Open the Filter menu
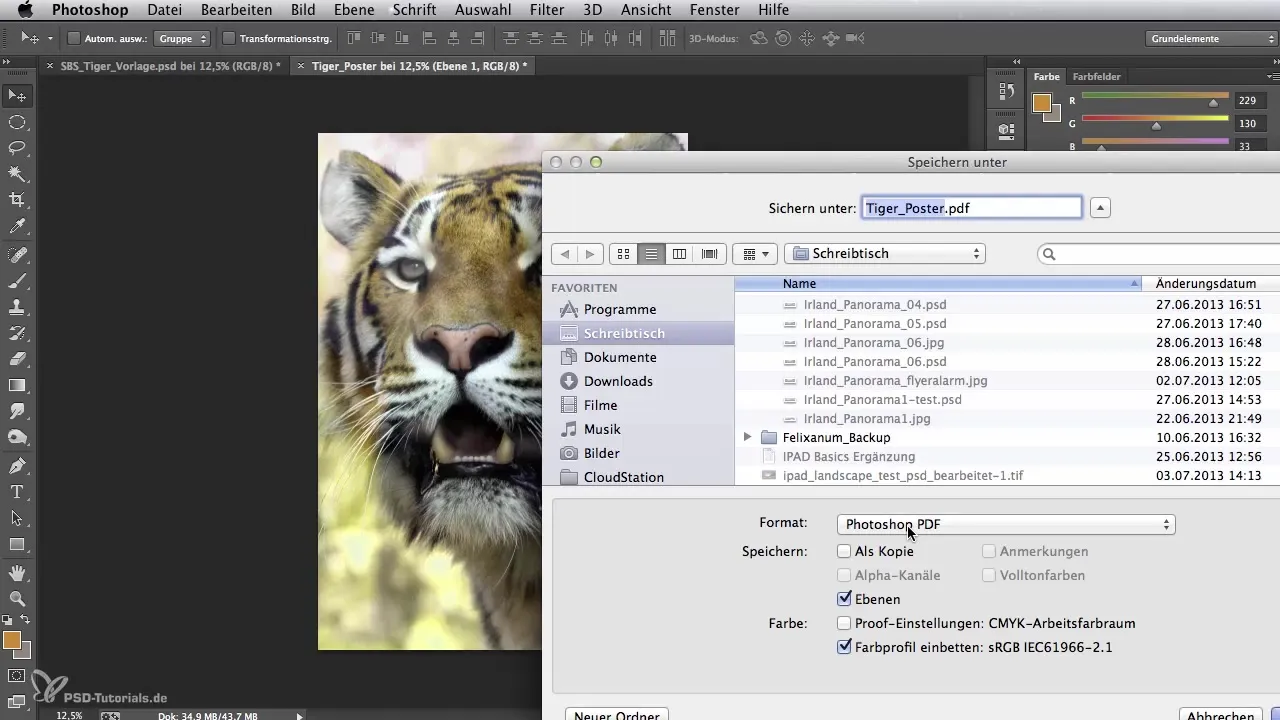 pyautogui.click(x=547, y=10)
